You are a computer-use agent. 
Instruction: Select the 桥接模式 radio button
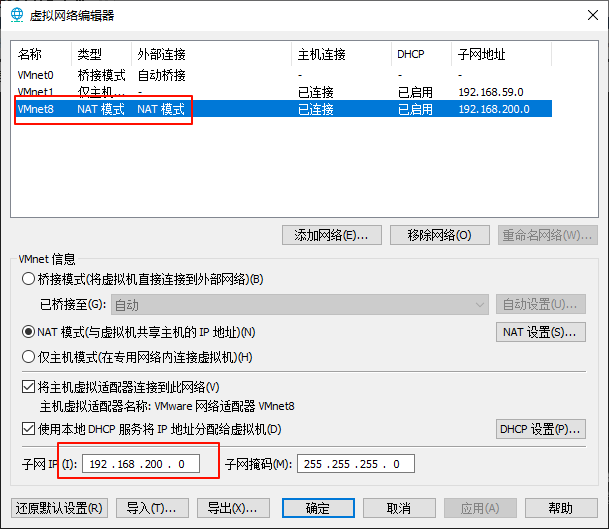pos(28,279)
